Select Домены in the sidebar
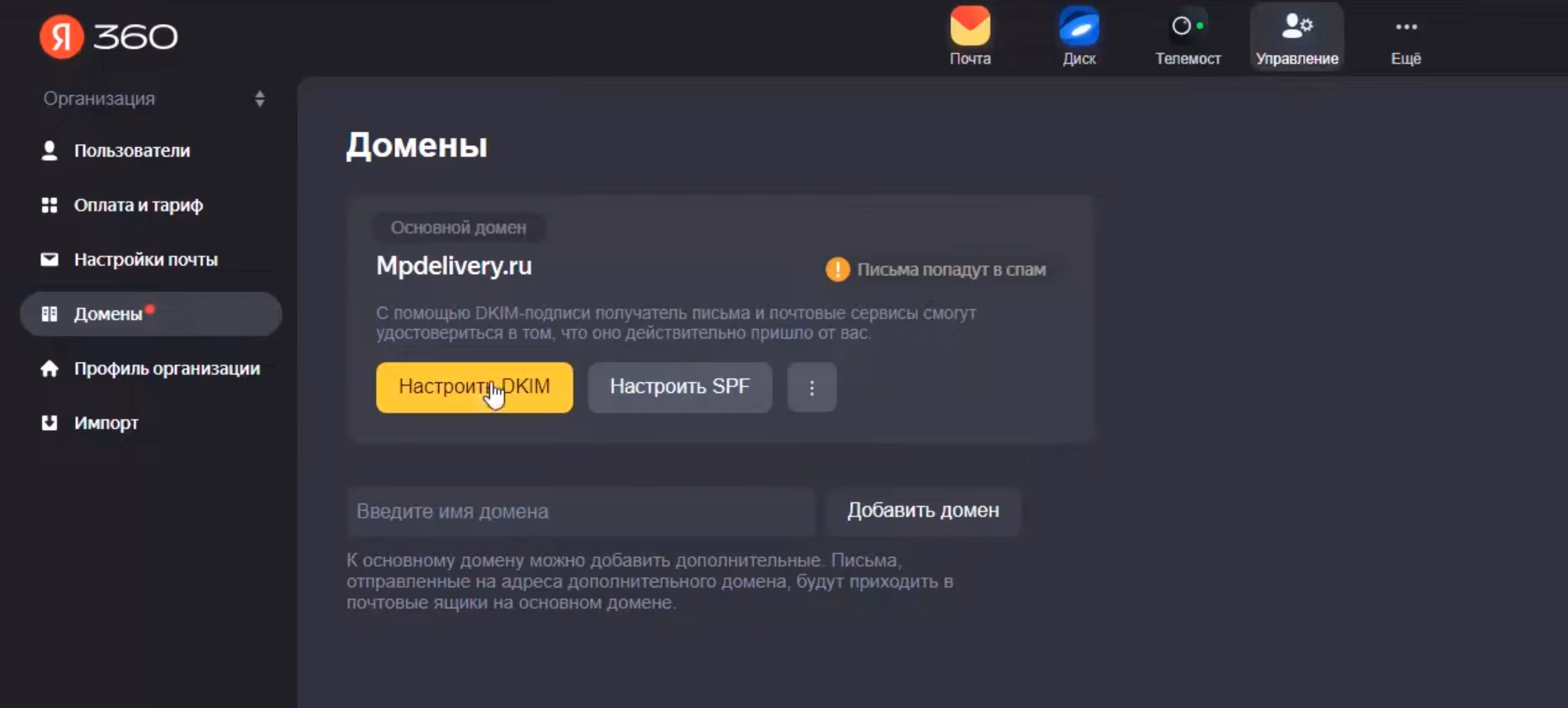 (x=151, y=314)
